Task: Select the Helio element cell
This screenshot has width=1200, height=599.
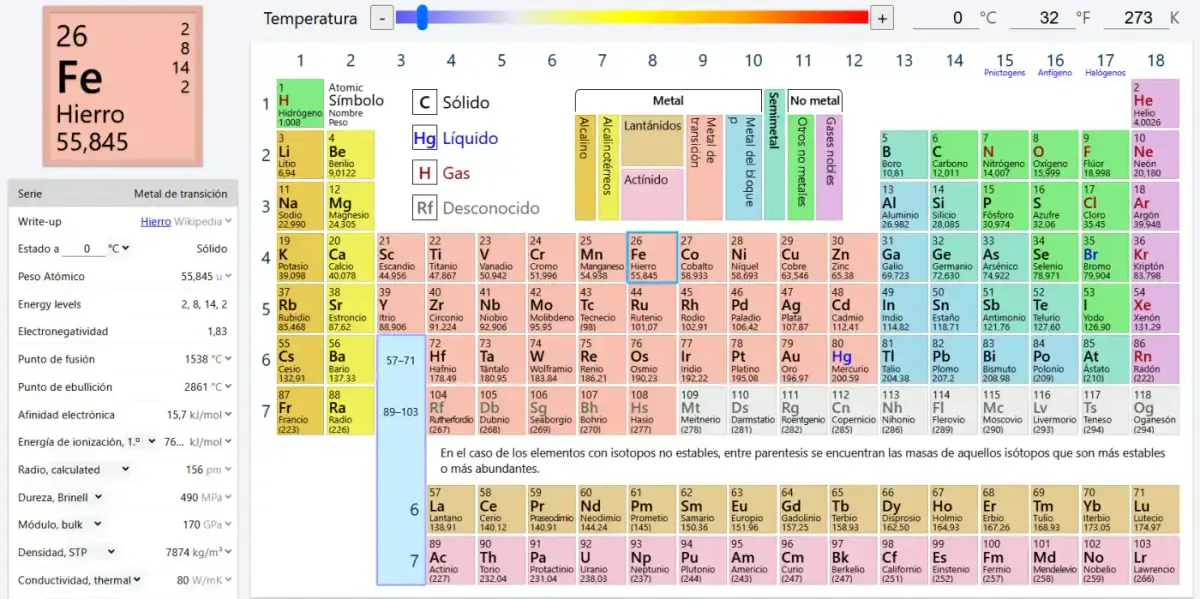Action: [1155, 103]
